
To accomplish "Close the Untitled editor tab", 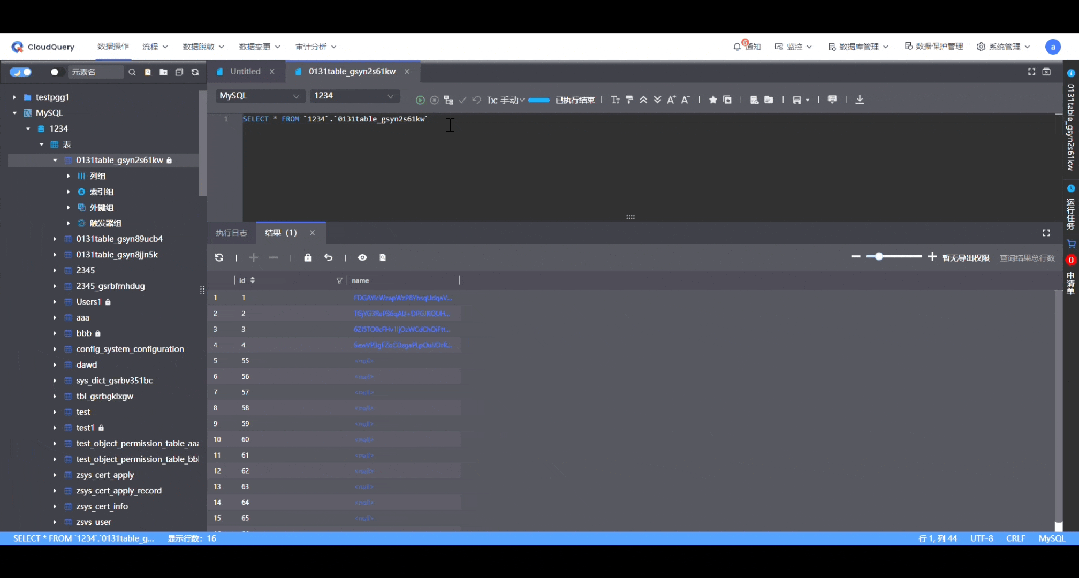I will 272,72.
